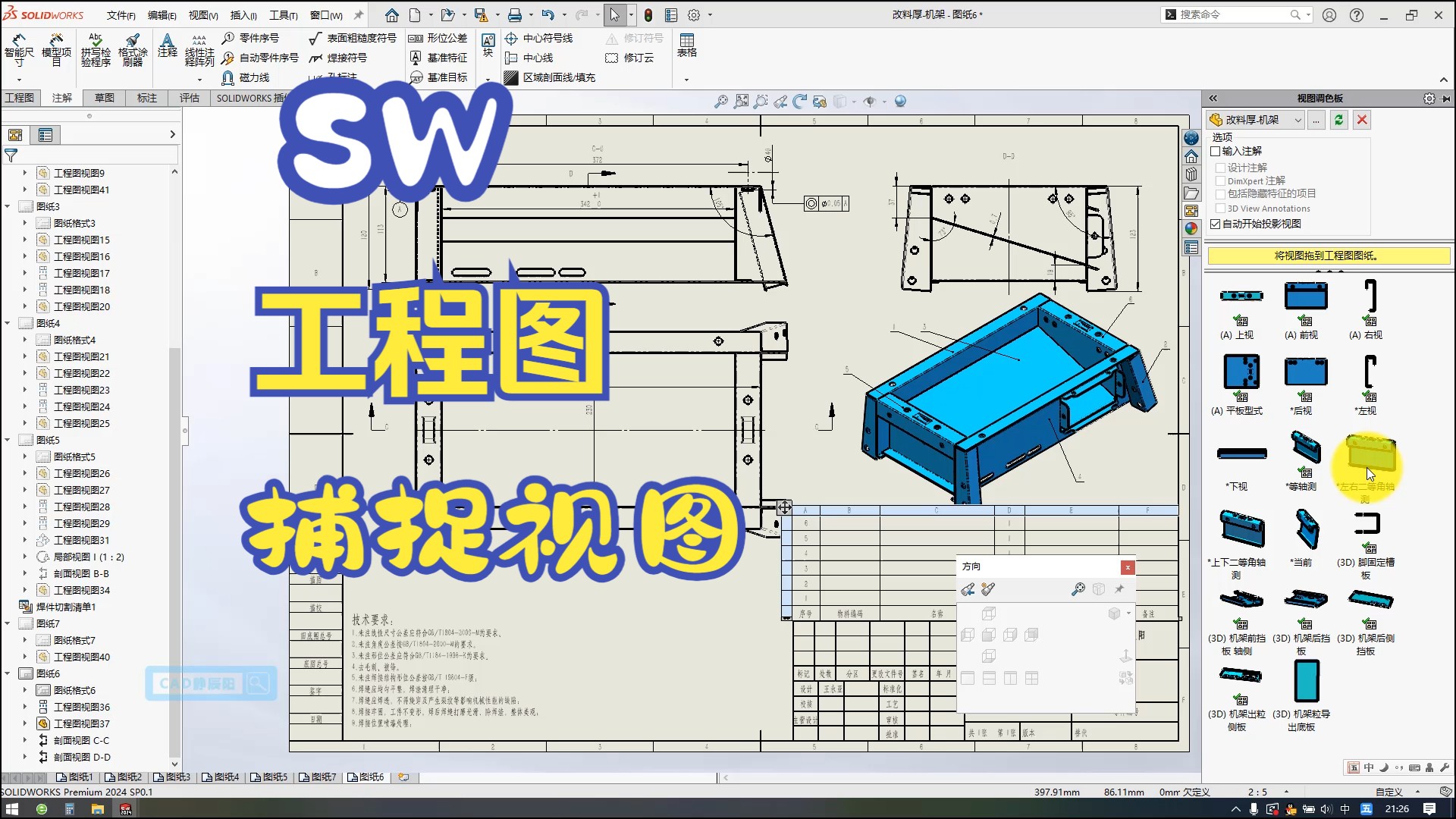Add a Balloon (零件序号)
Screen dimensions: 1456x819
(250, 38)
